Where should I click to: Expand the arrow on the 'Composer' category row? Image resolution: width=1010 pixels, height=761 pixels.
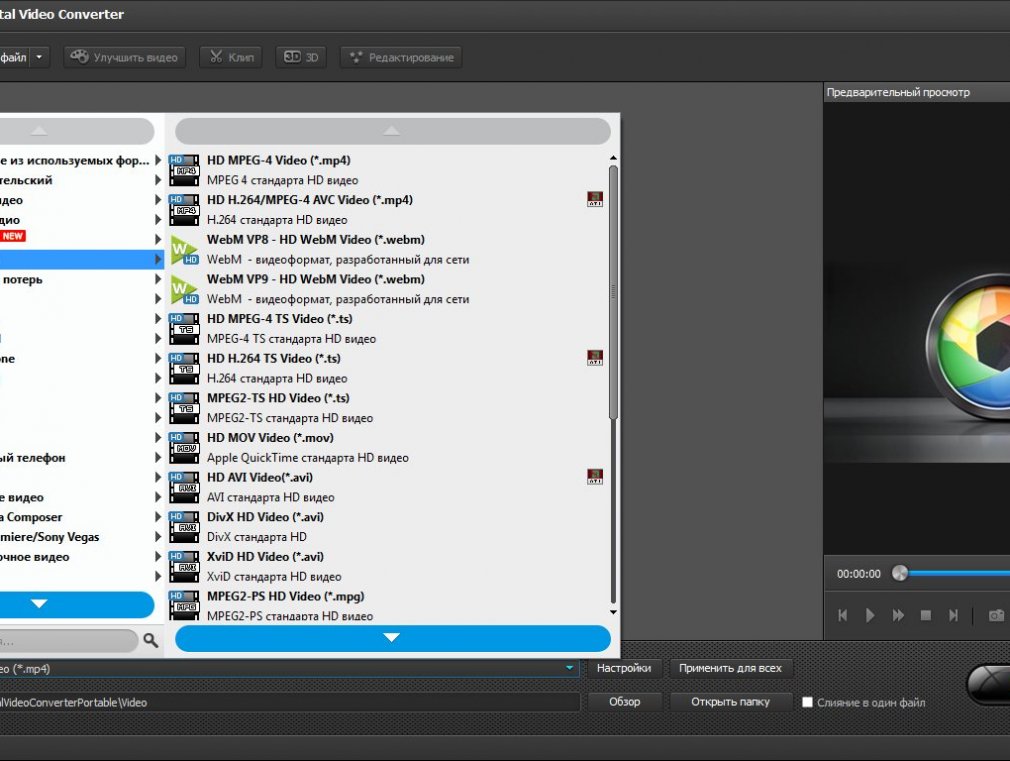(x=158, y=517)
